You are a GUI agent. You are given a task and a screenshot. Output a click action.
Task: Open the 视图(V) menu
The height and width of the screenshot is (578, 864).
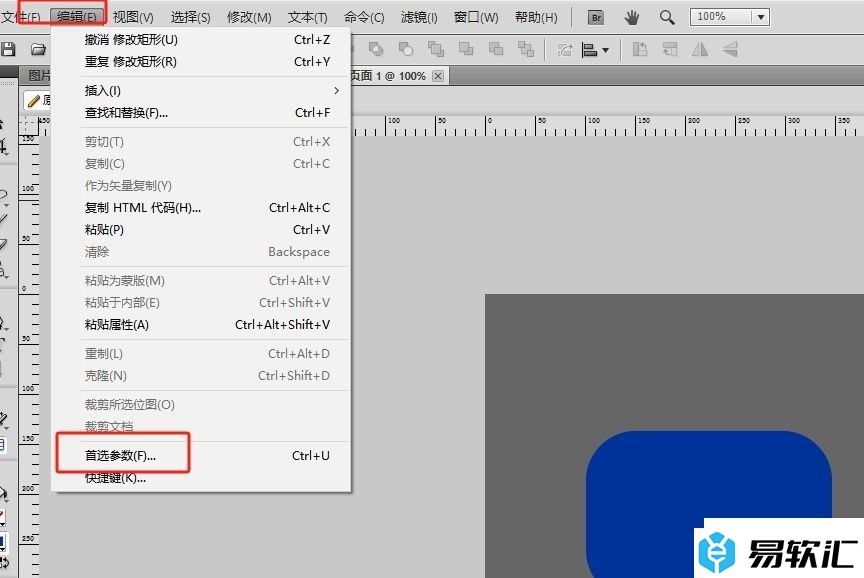pyautogui.click(x=133, y=18)
